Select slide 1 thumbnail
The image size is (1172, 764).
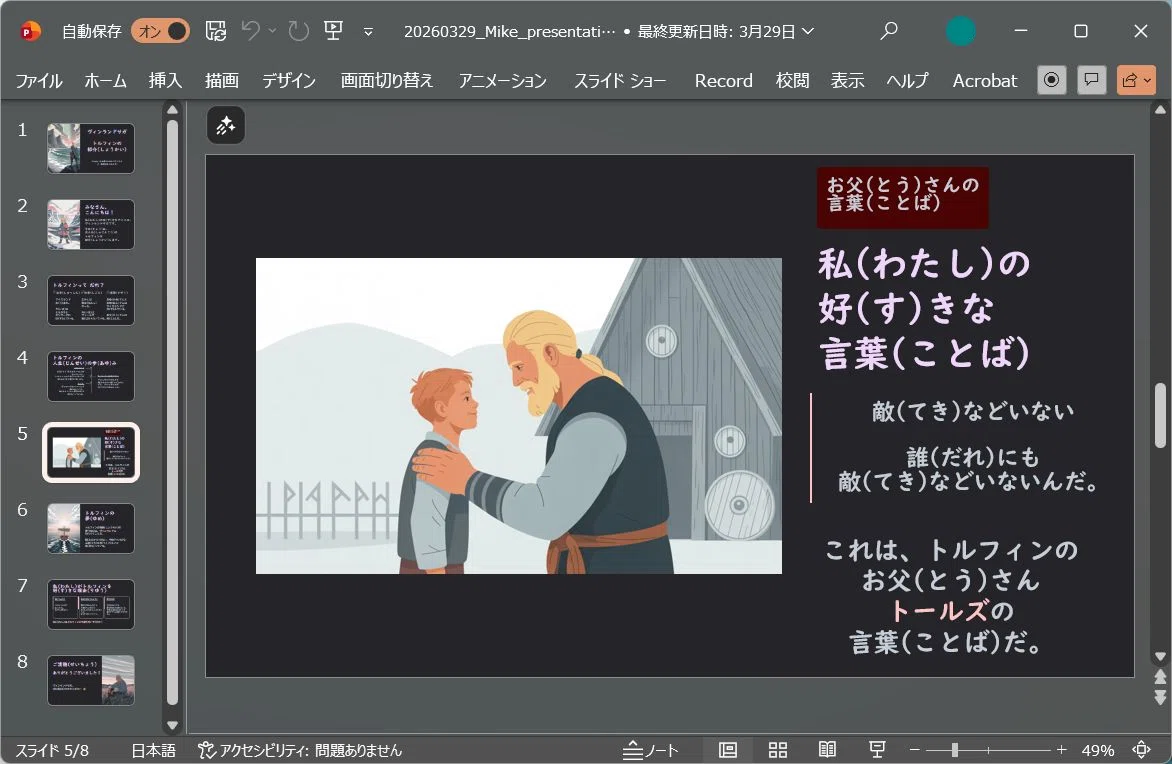[90, 149]
